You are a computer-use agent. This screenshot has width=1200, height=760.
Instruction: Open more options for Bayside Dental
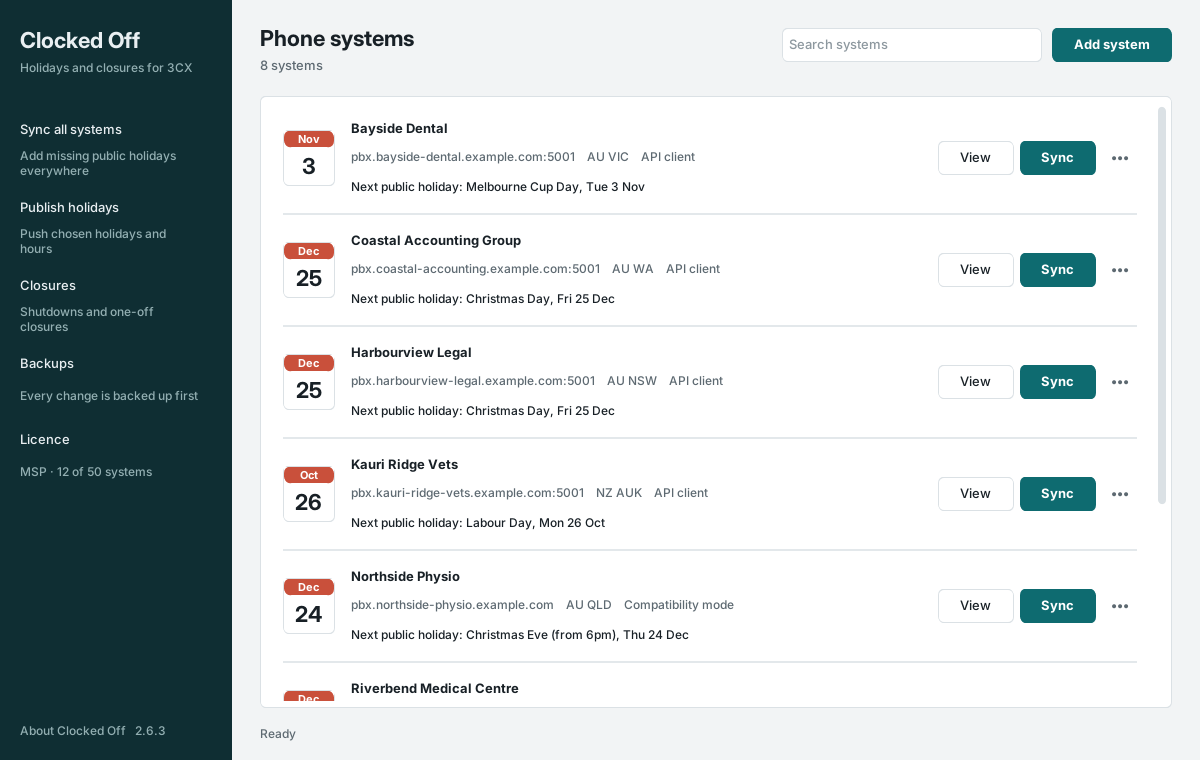point(1120,158)
